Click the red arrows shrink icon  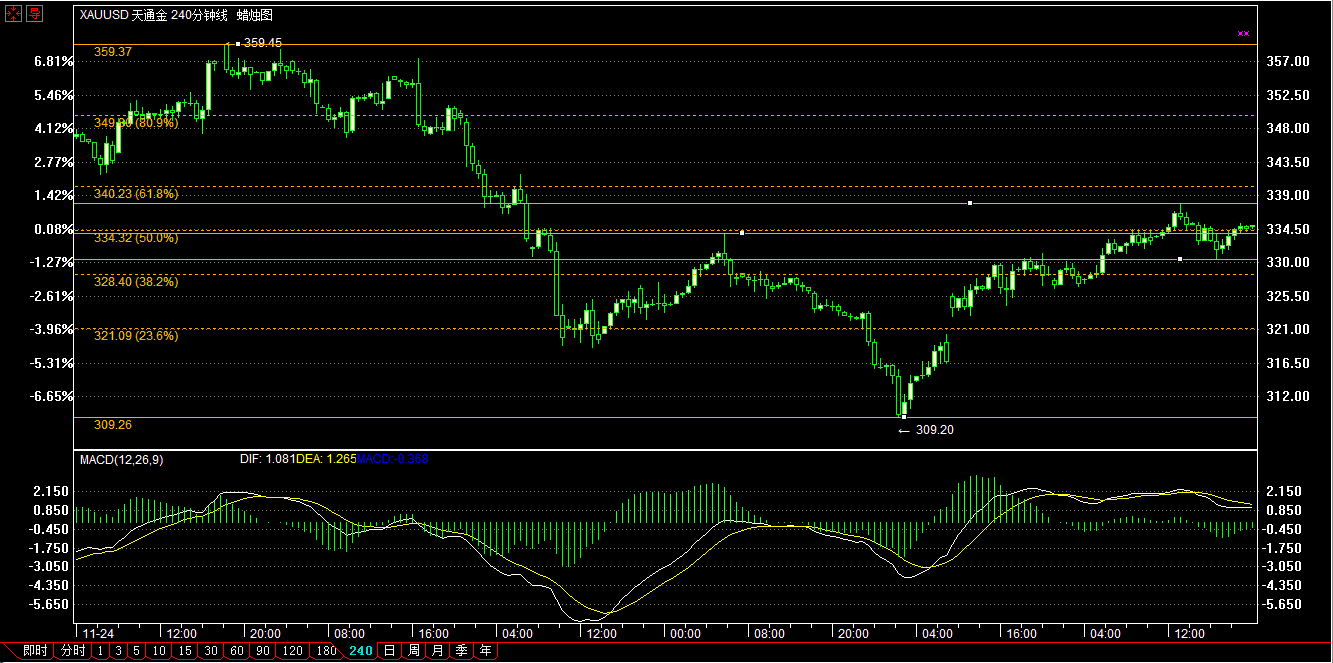point(12,14)
